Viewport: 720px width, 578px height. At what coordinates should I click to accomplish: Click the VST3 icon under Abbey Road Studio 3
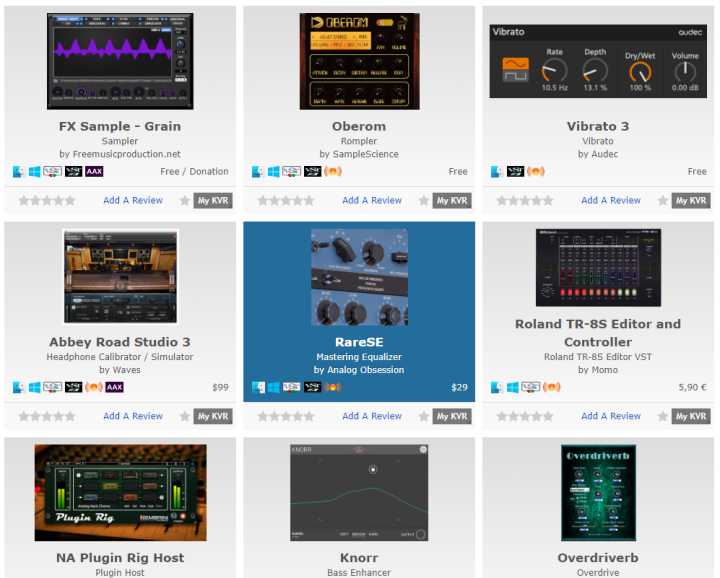point(73,387)
